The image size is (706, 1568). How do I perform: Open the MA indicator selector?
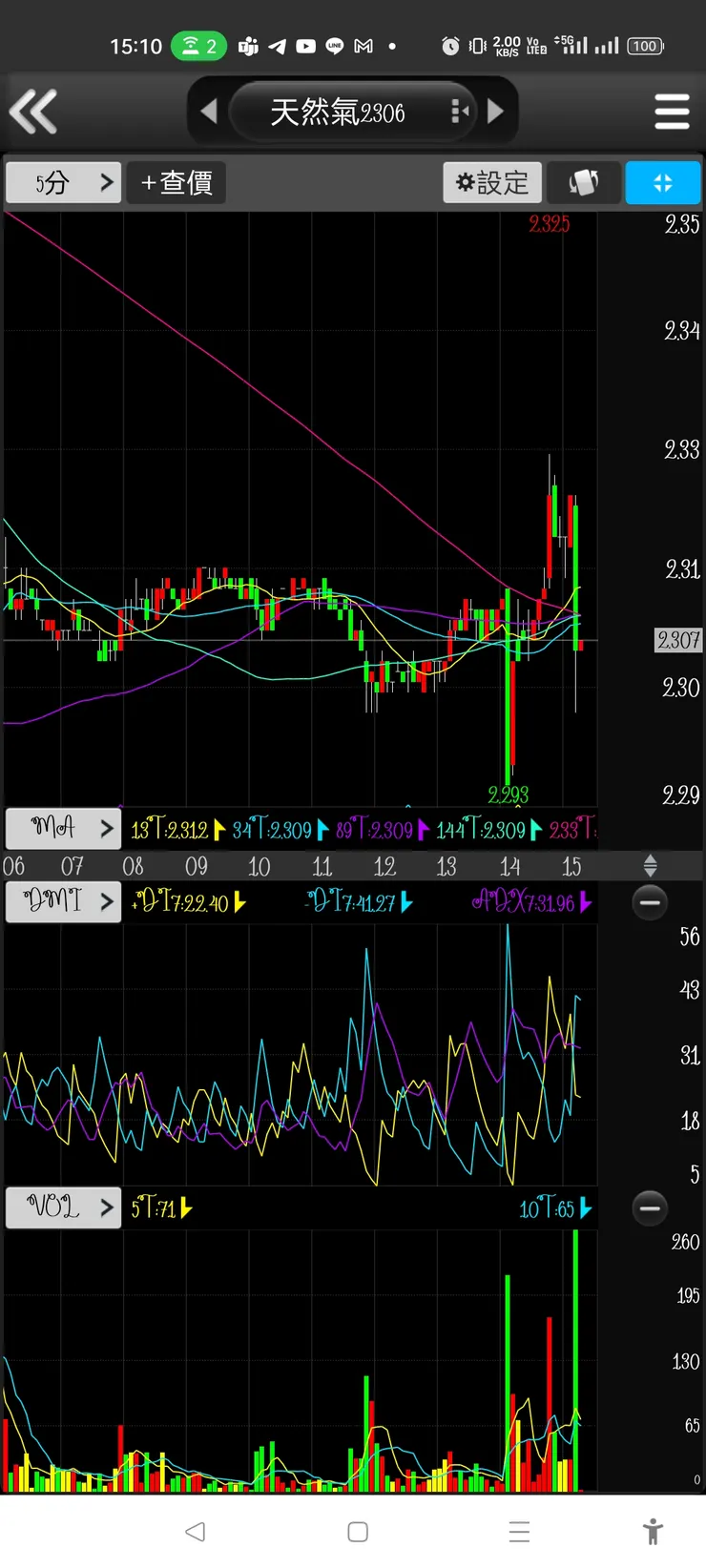64,828
